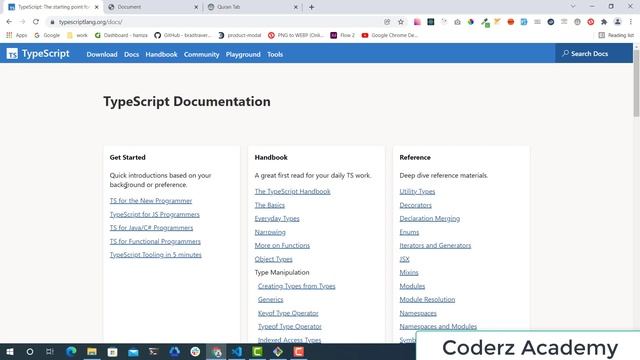Screen dimensions: 640x360
Task: Open the Mixins link
Action: (x=409, y=272)
